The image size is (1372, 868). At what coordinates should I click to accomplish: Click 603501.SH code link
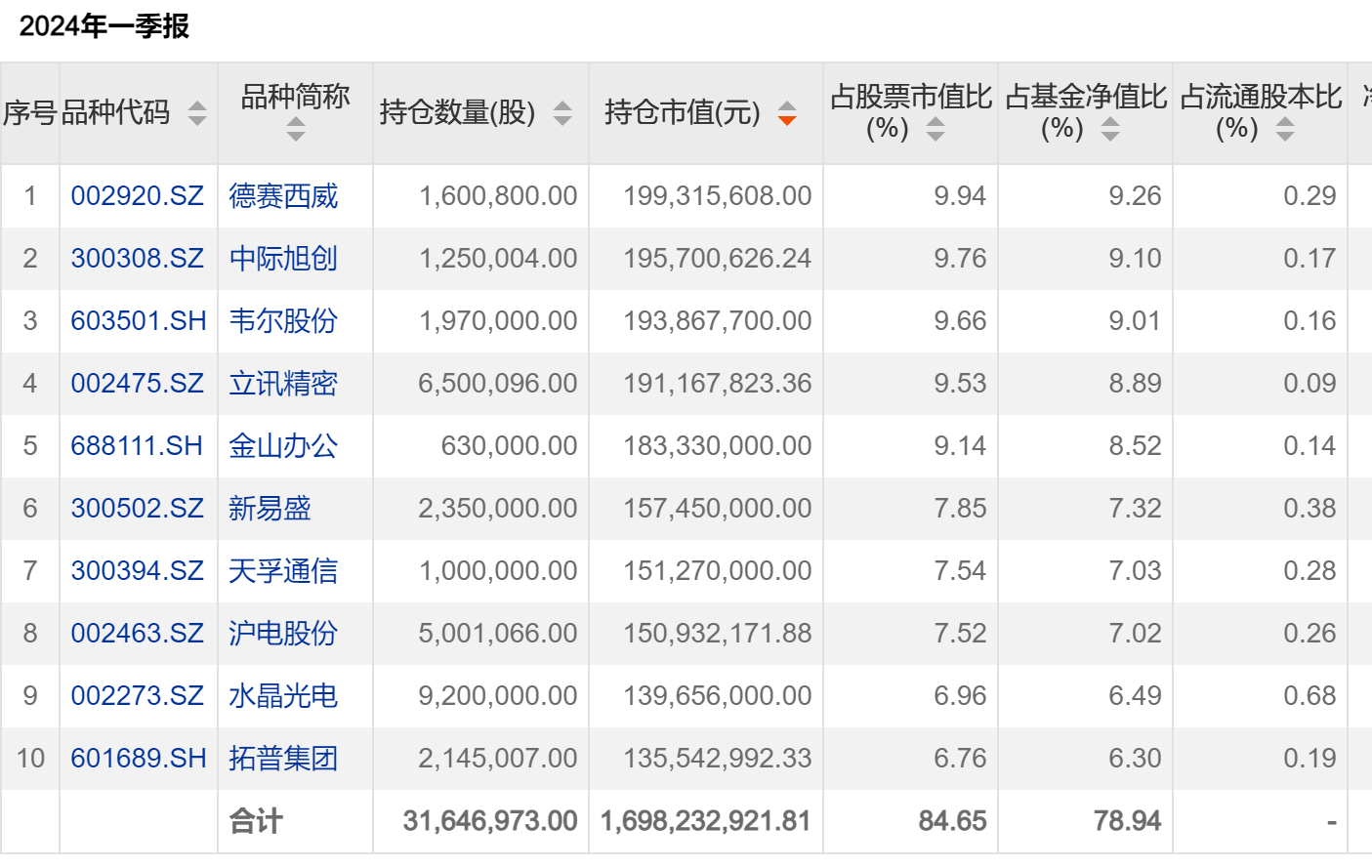[x=138, y=321]
